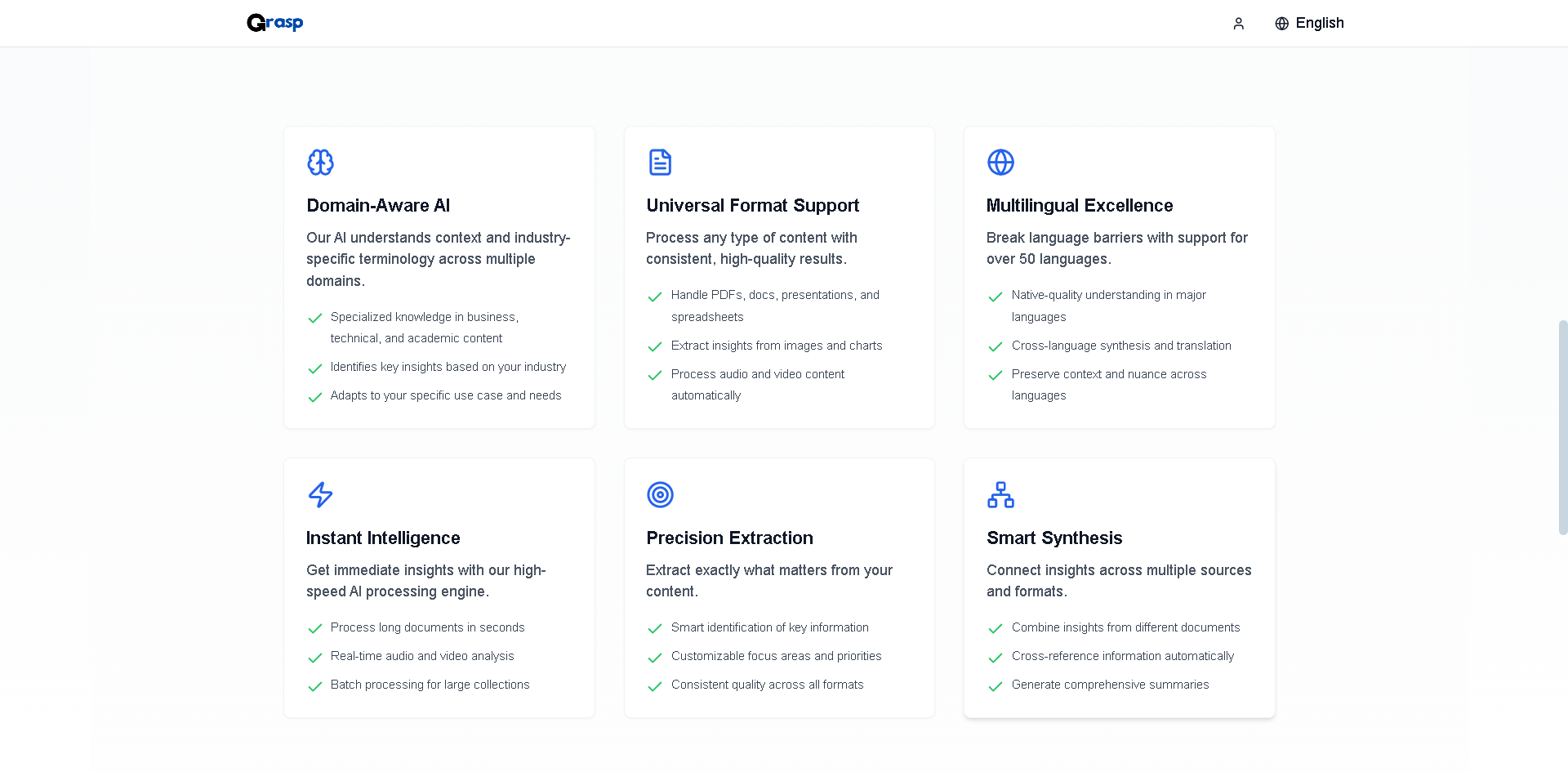Select the Universal Format Support card

(778, 277)
